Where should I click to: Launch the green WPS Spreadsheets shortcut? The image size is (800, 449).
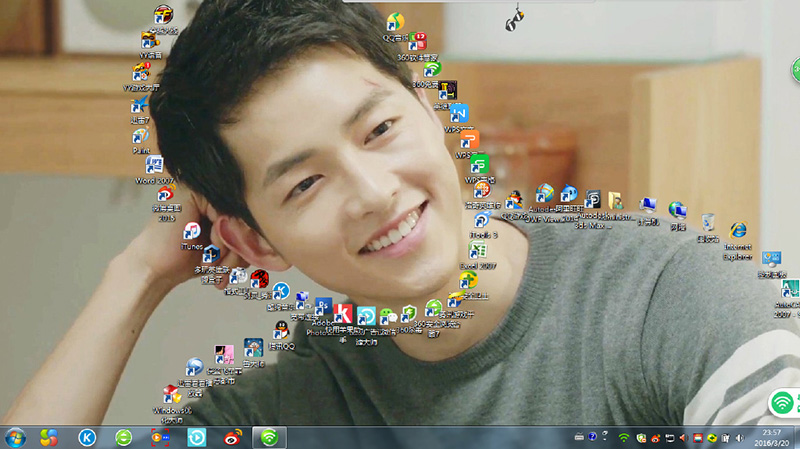coord(479,164)
